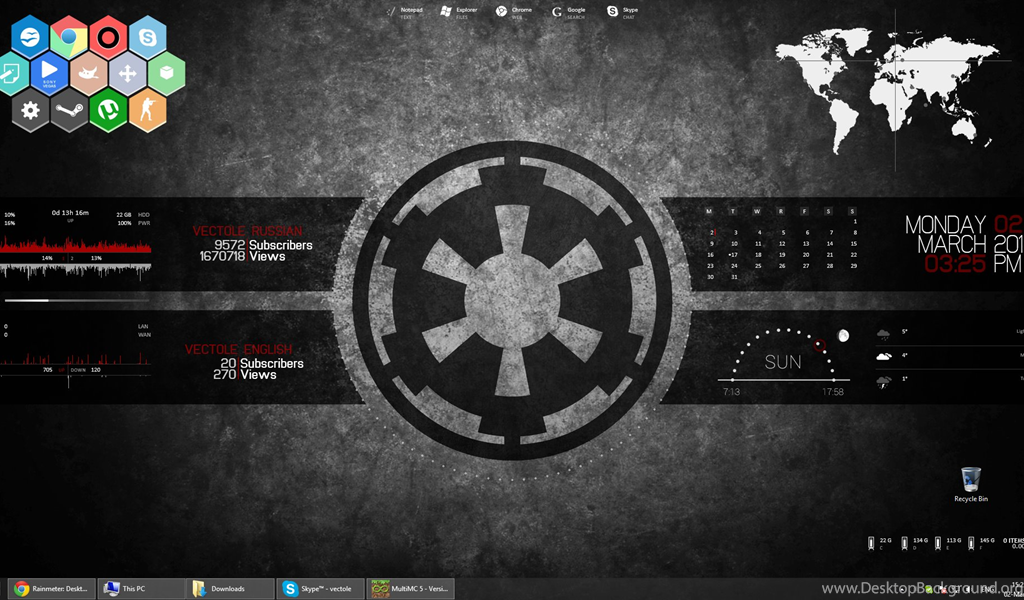This screenshot has width=1024, height=600.
Task: Select day 2 in the calendar
Action: tap(712, 232)
